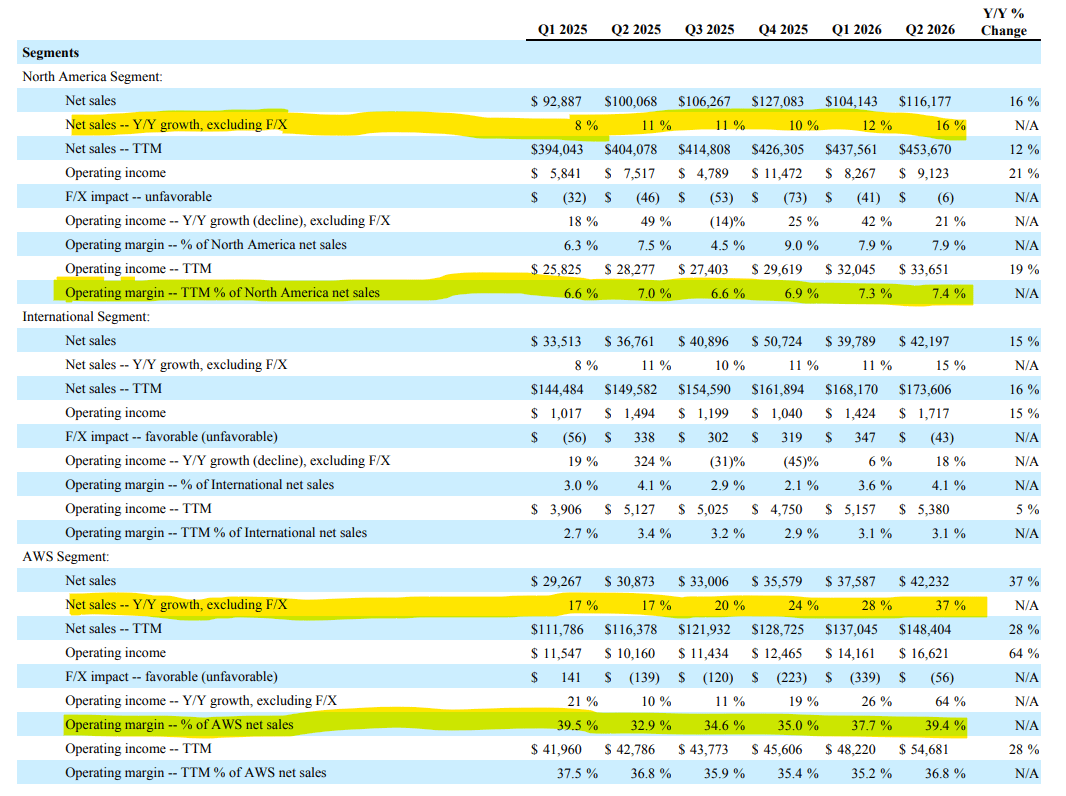Click AWS operating income $ 16,621
This screenshot has height=796, width=1066.
924,653
